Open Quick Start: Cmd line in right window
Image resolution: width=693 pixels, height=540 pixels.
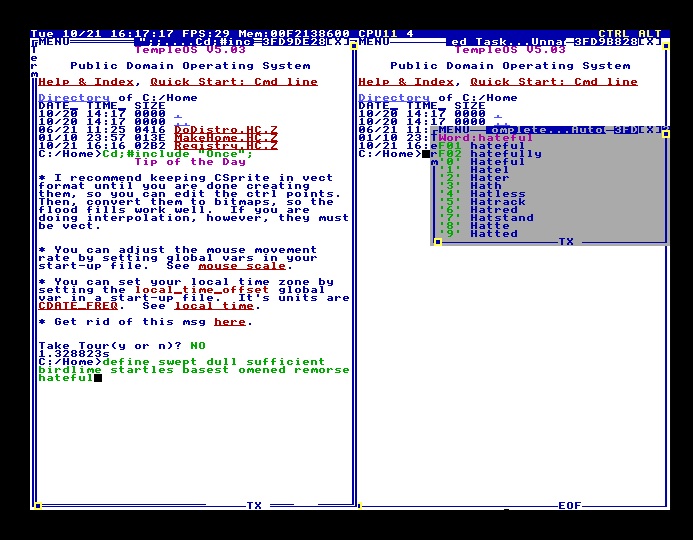pos(554,82)
